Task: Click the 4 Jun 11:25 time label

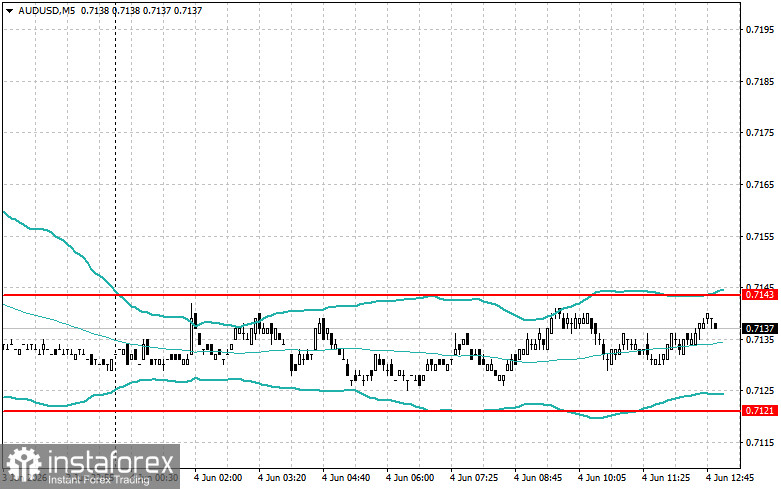Action: tap(666, 478)
